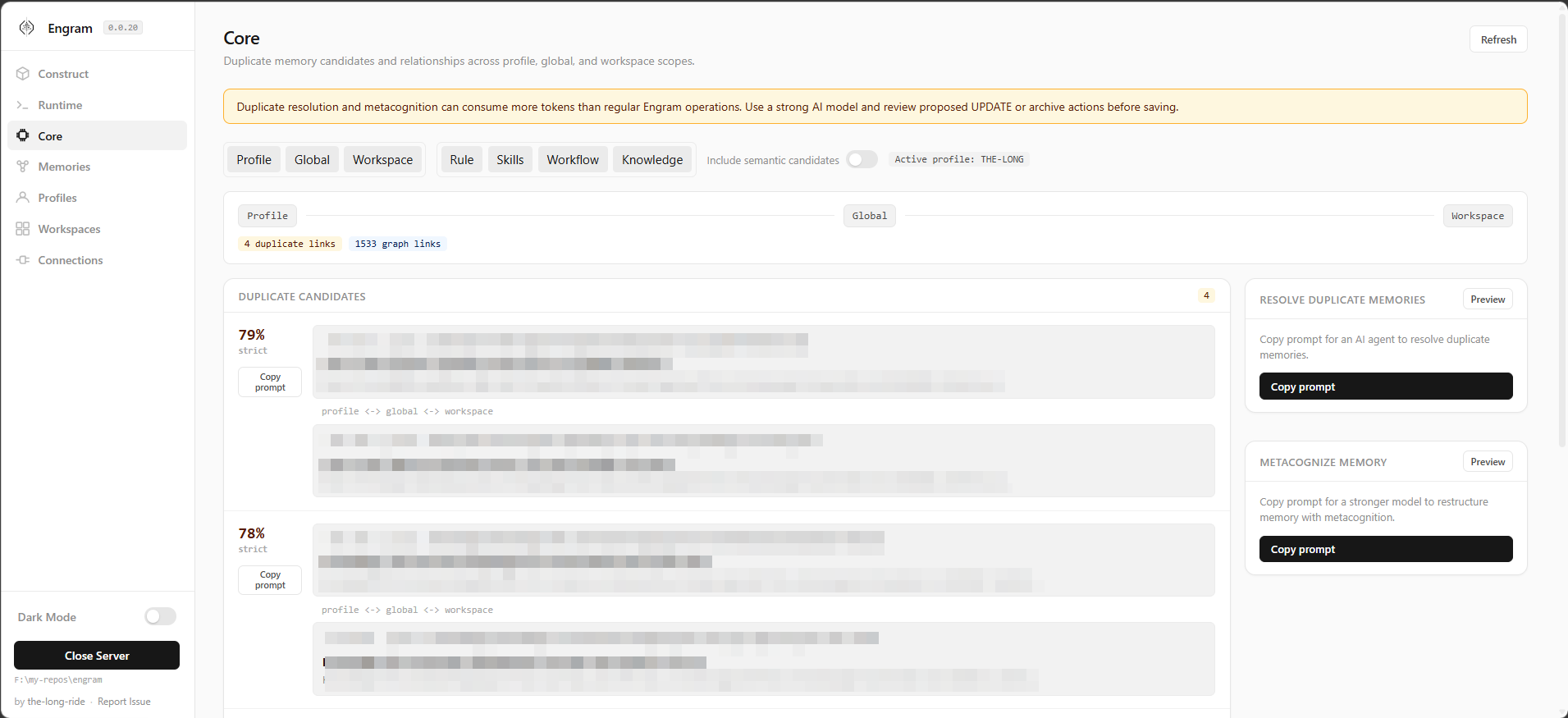Image resolution: width=1568 pixels, height=718 pixels.
Task: Click the 4 duplicate links badge
Action: click(x=290, y=244)
